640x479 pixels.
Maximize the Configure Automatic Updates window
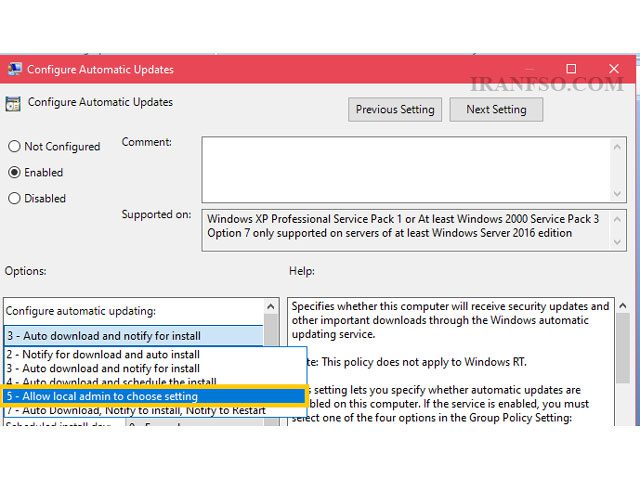pyautogui.click(x=571, y=69)
